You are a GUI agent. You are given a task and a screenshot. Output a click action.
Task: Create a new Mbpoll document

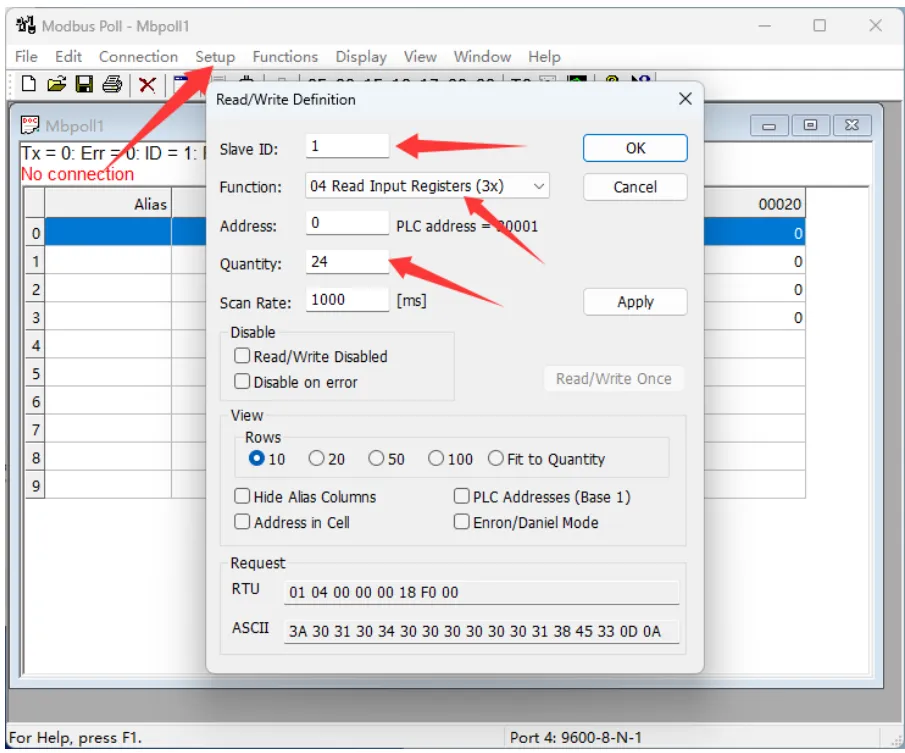point(28,84)
